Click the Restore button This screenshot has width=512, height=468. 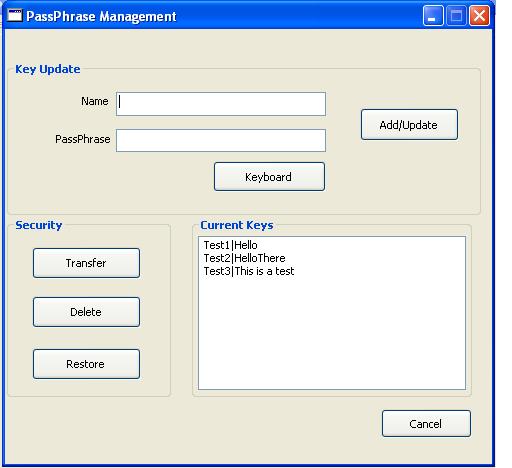tap(86, 364)
